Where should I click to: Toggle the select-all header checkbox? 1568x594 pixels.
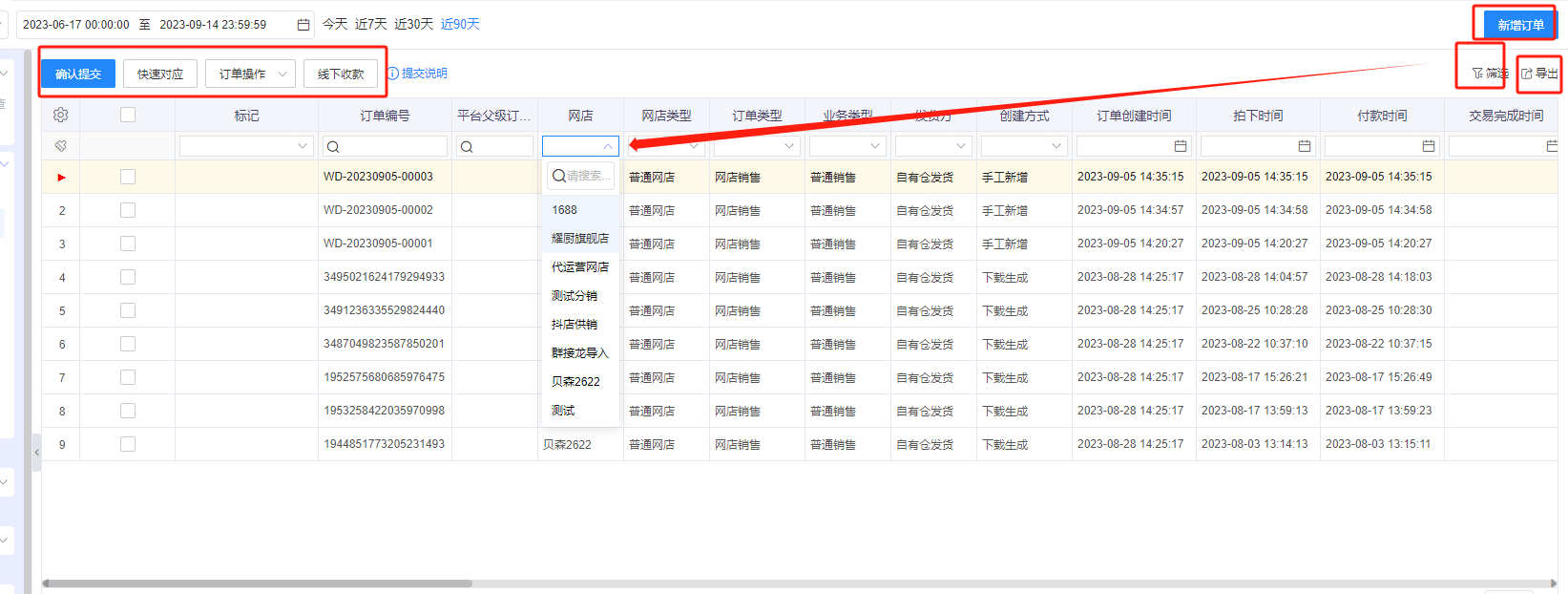pyautogui.click(x=128, y=115)
